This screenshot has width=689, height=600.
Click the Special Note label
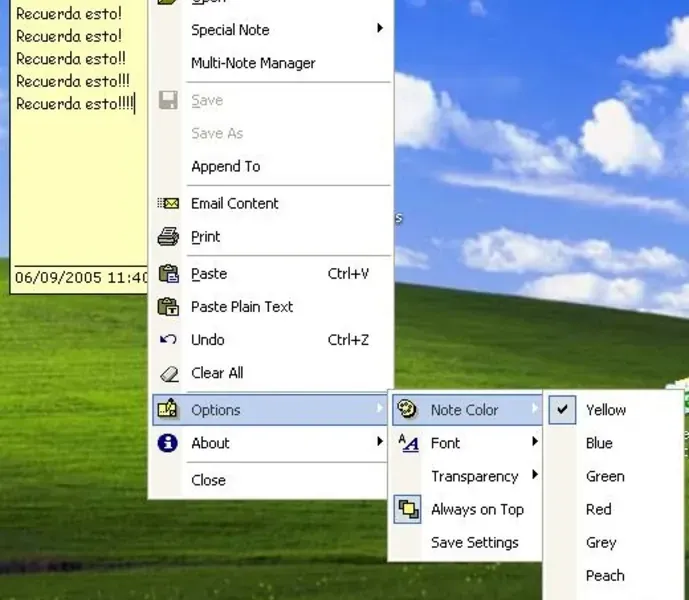(230, 30)
